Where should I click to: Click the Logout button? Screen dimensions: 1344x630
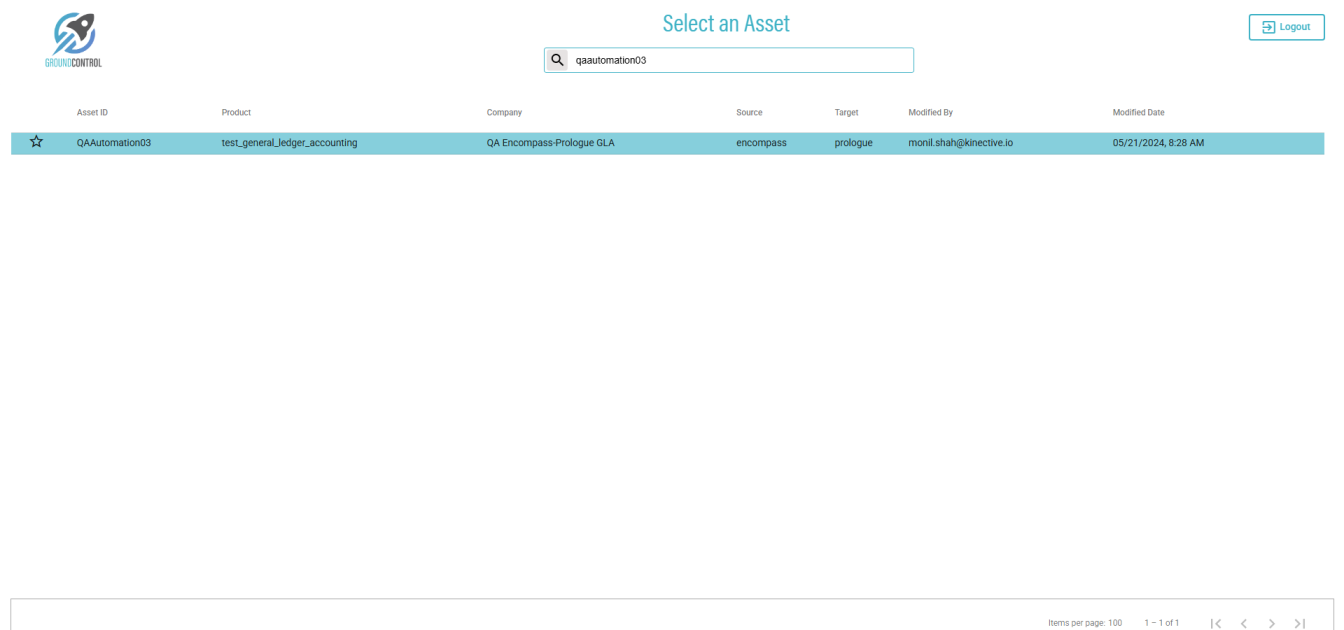coord(1286,27)
